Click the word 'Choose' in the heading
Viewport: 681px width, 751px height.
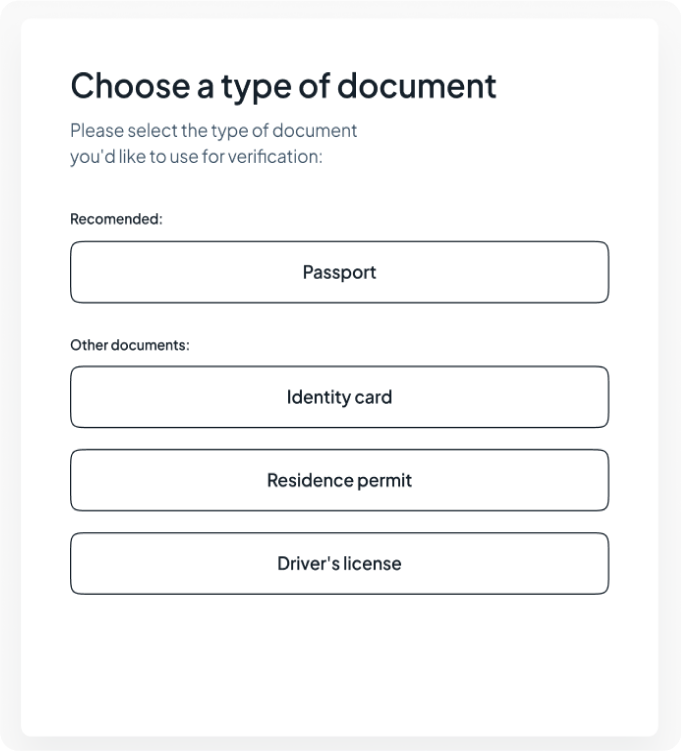point(130,86)
